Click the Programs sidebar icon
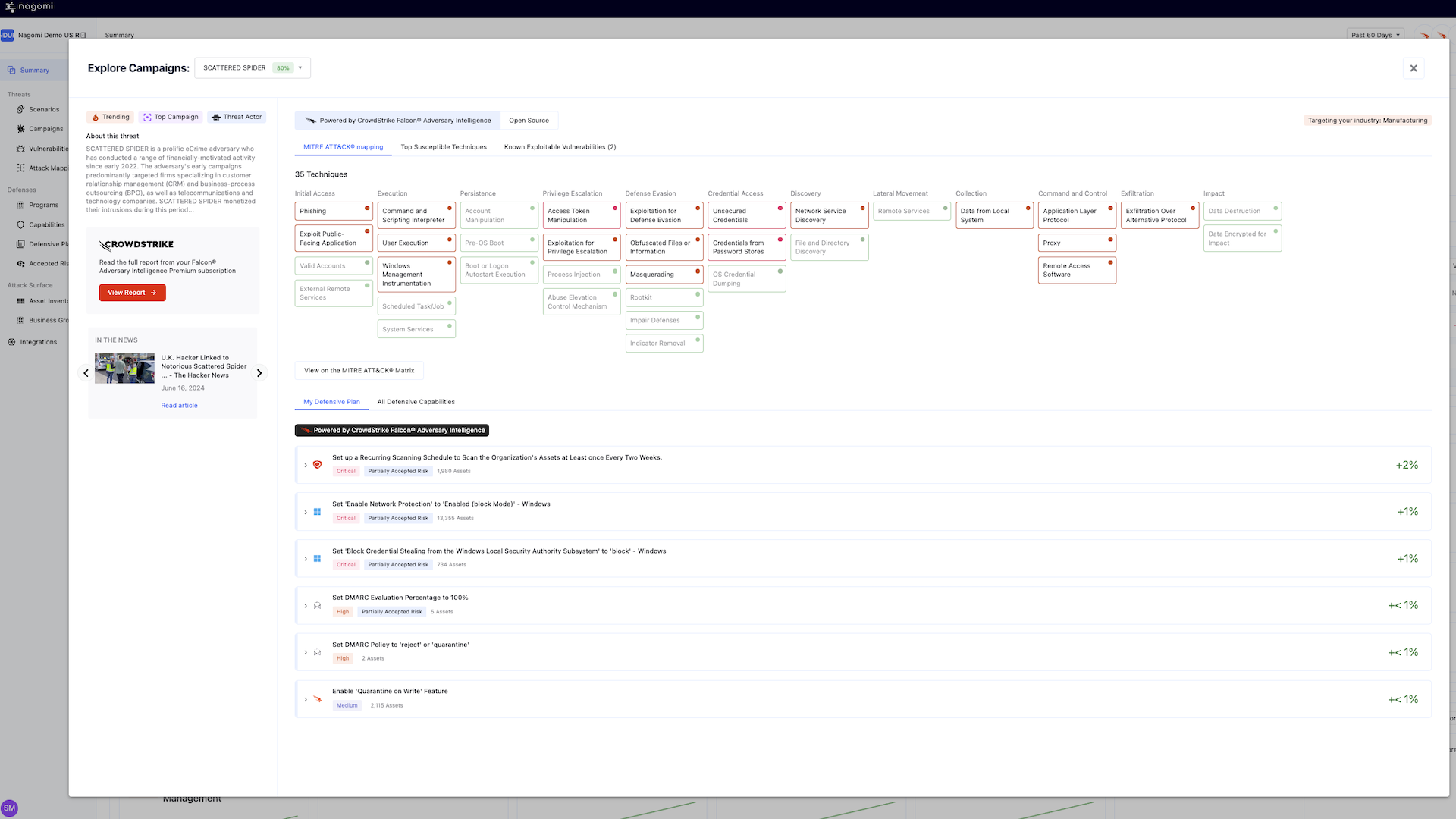The height and width of the screenshot is (819, 1456). 20,205
